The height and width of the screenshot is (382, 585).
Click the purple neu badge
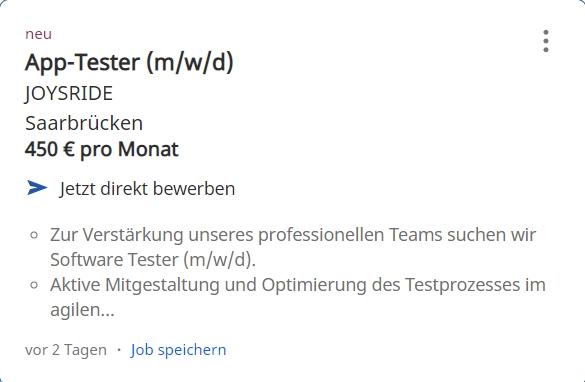38,34
